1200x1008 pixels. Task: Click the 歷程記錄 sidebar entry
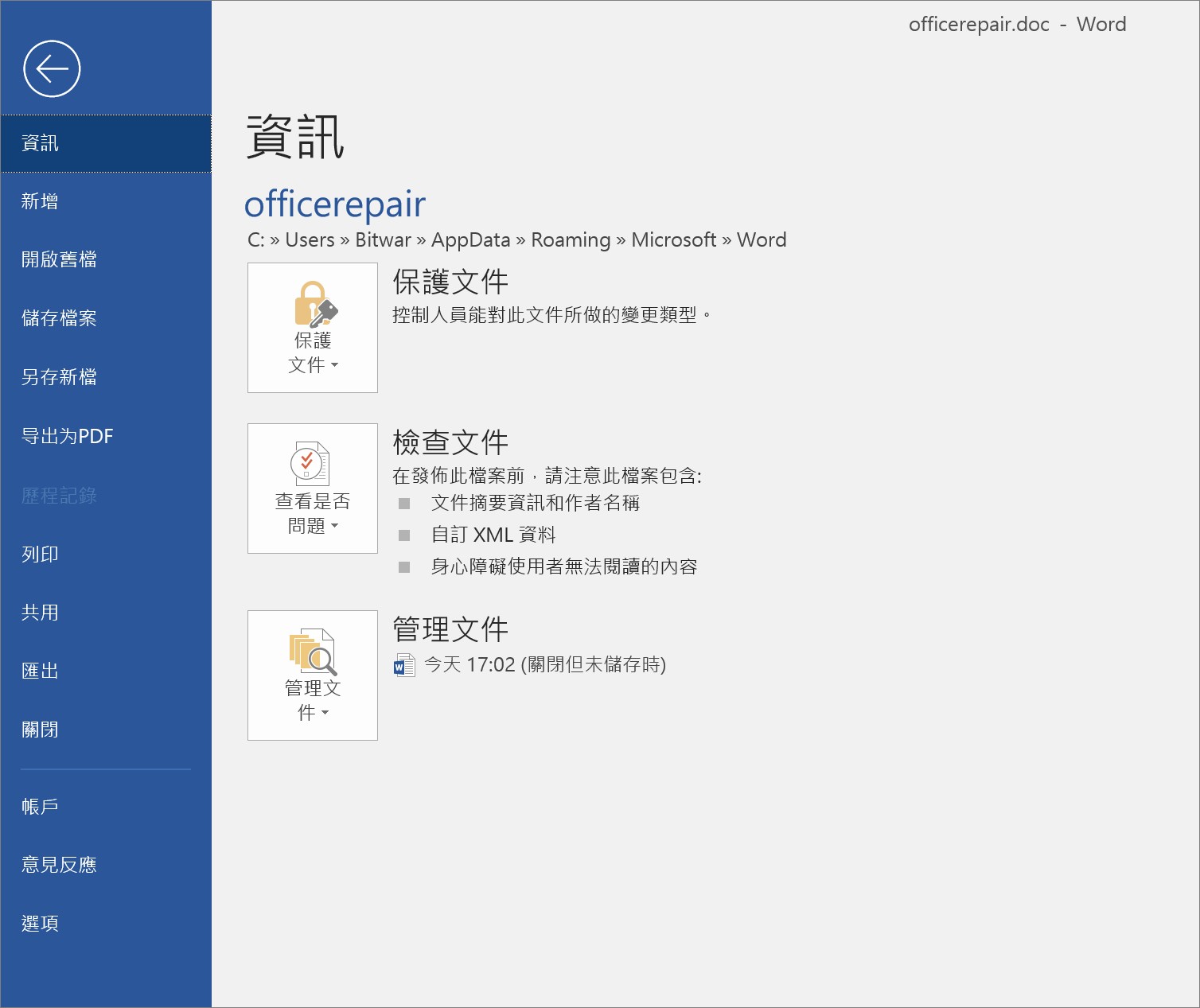(x=106, y=496)
